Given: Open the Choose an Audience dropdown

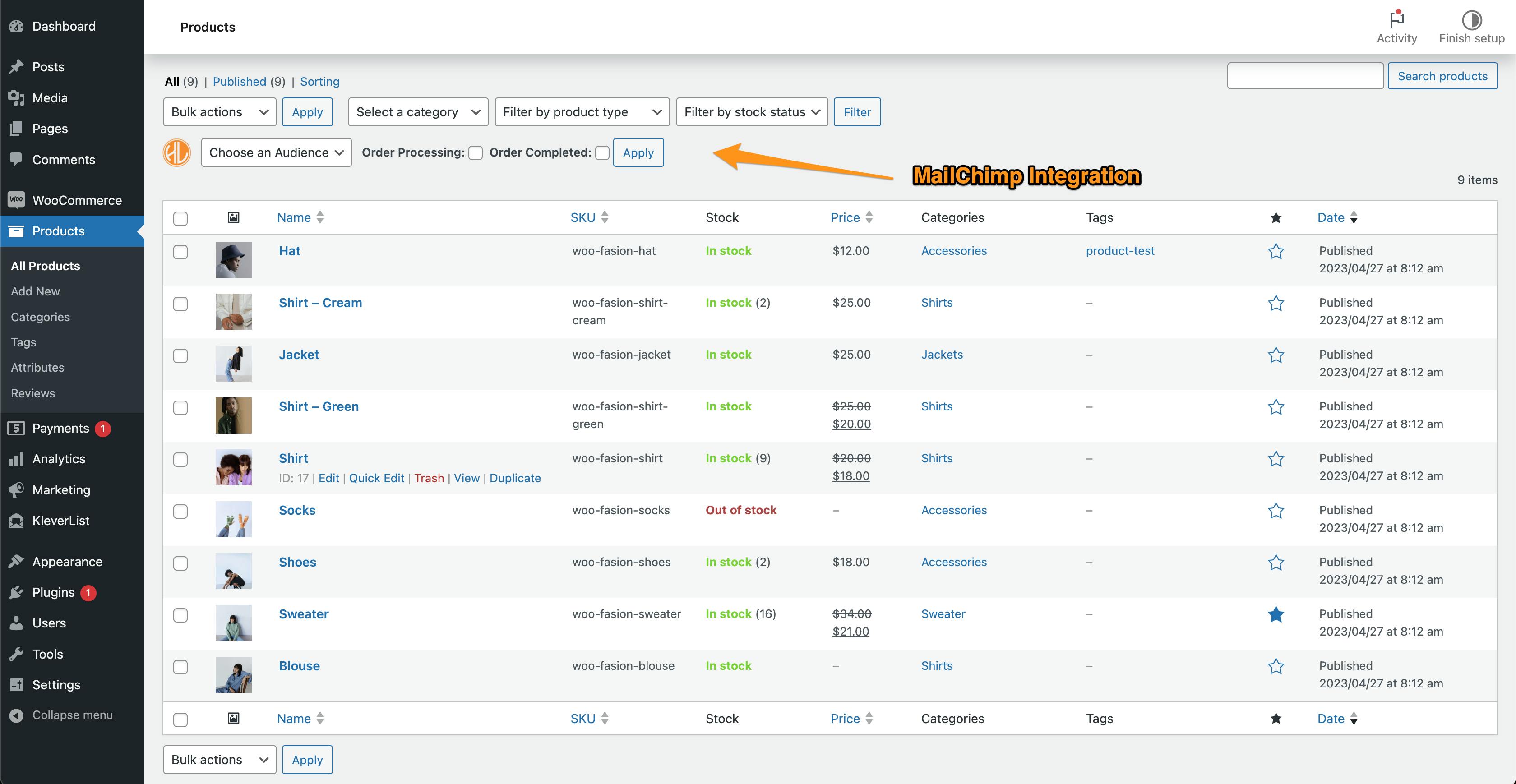Looking at the screenshot, I should click(276, 152).
